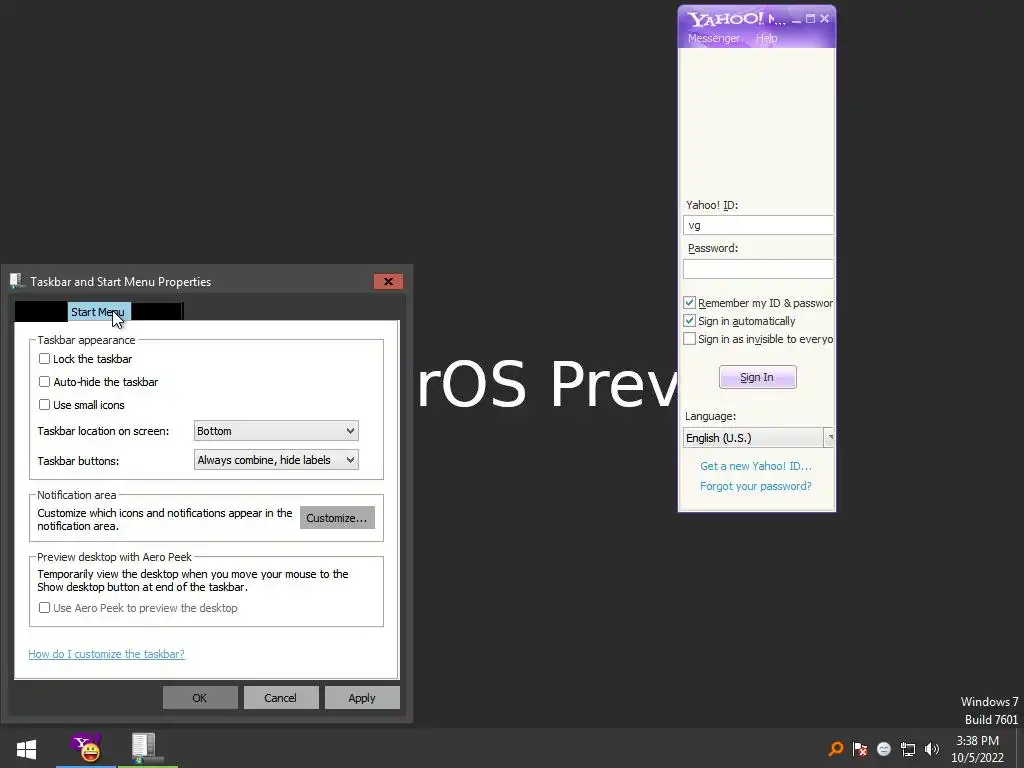Screen dimensions: 1024x768
Task: Click OK in Taskbar Properties
Action: click(200, 697)
